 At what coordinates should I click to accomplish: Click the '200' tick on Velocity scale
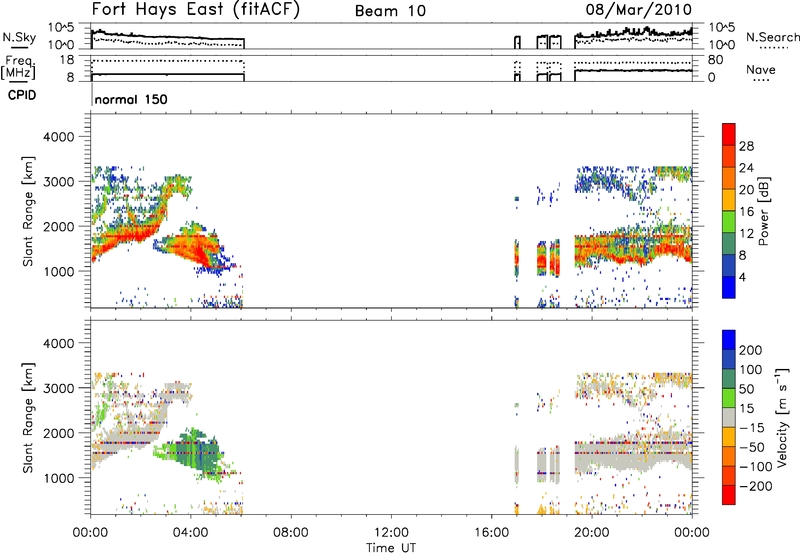[751, 350]
